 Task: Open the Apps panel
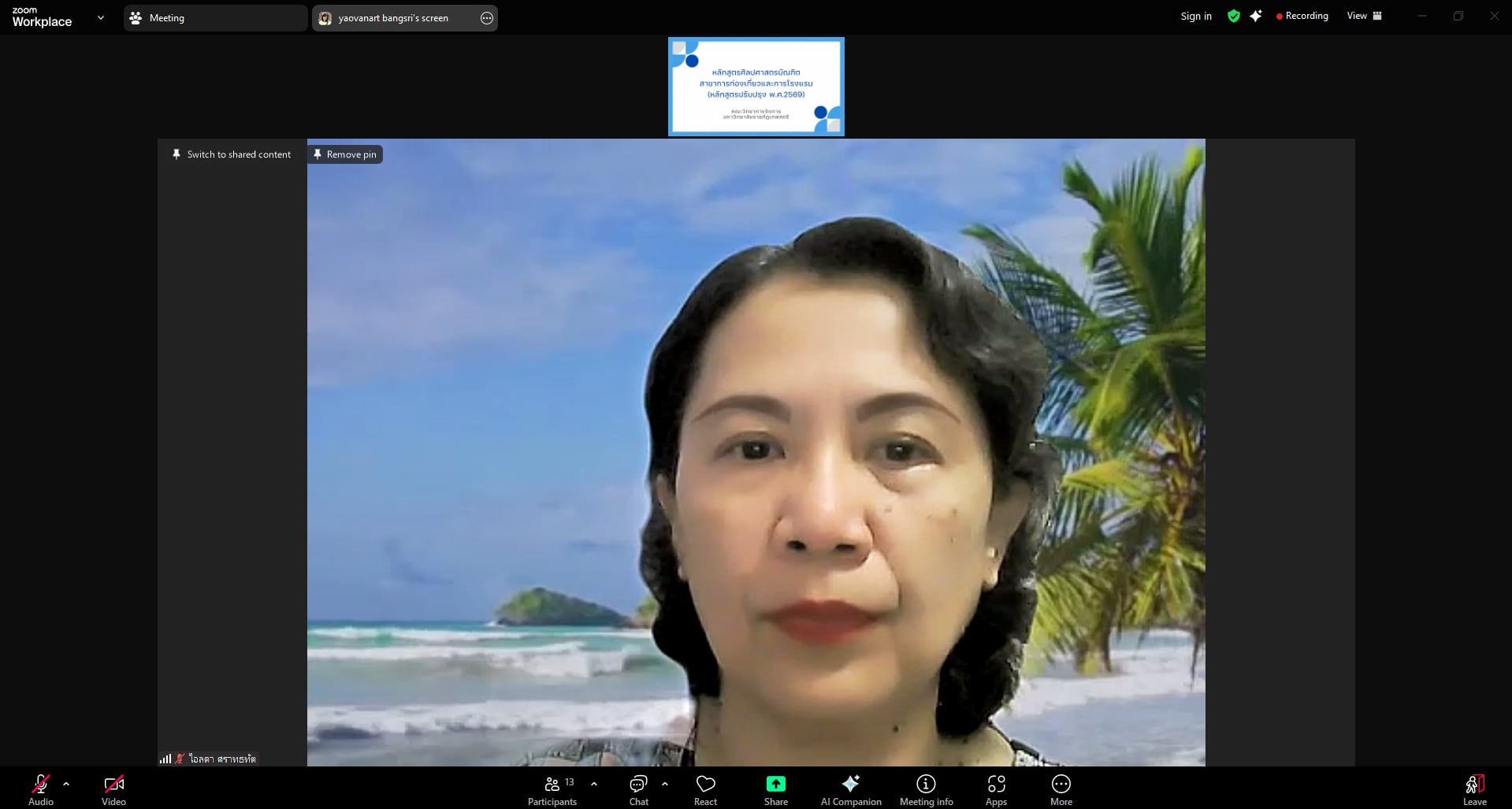coord(996,790)
